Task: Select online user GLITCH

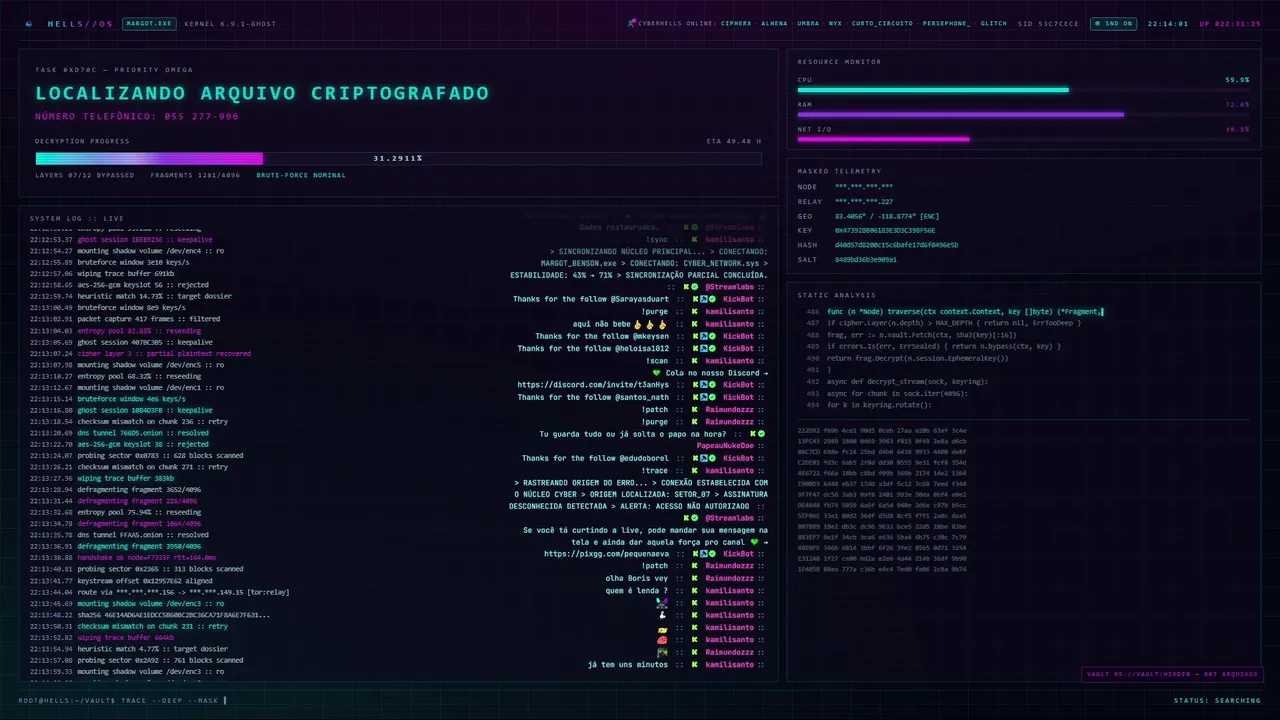Action: pyautogui.click(x=994, y=23)
